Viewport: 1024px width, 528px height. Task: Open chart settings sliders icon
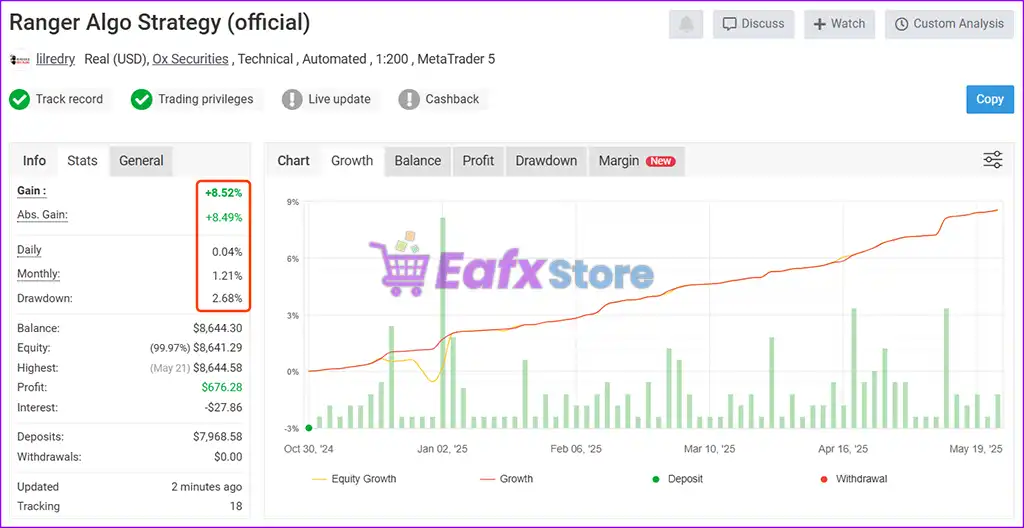[993, 160]
